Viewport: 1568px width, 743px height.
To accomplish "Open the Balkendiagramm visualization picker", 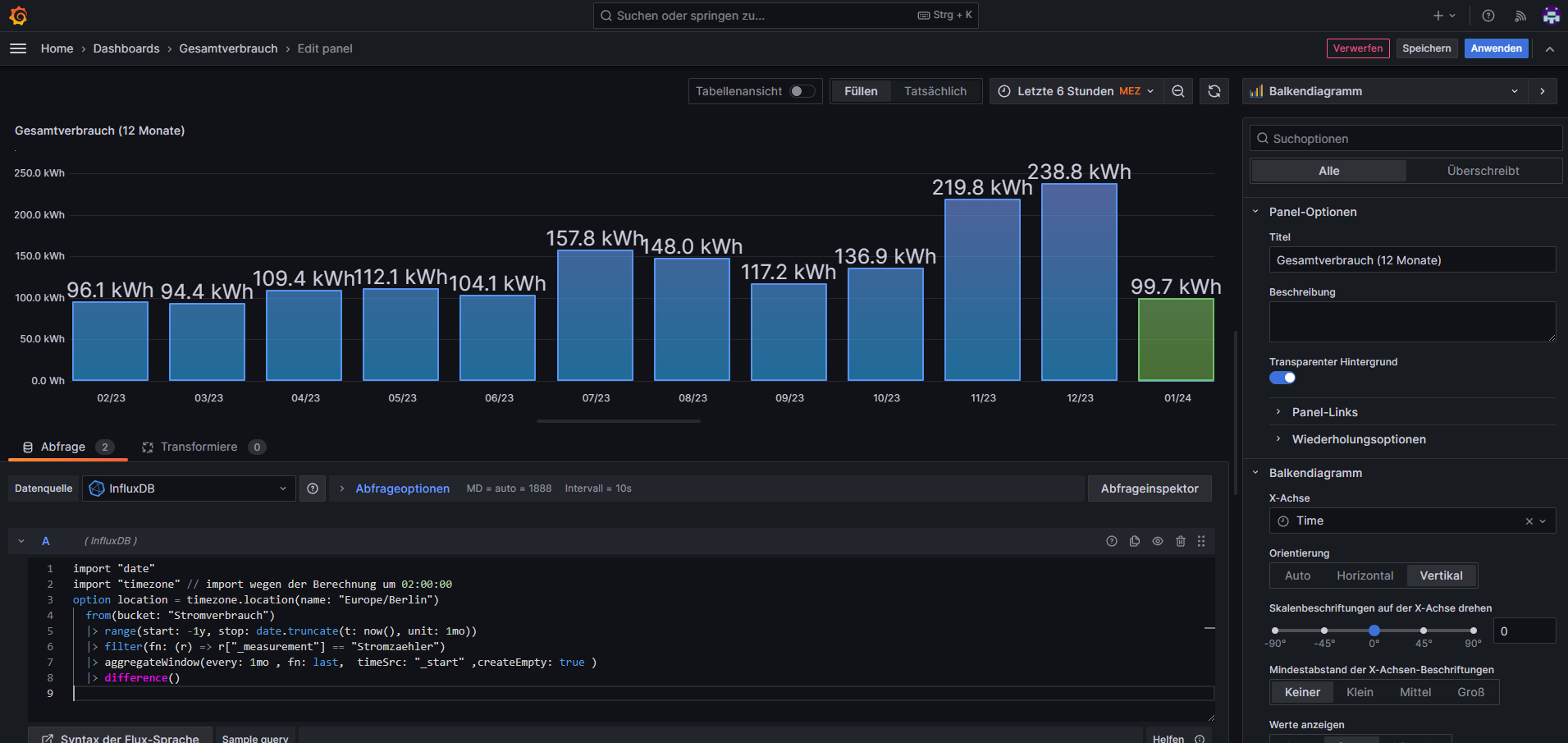I will pyautogui.click(x=1385, y=91).
